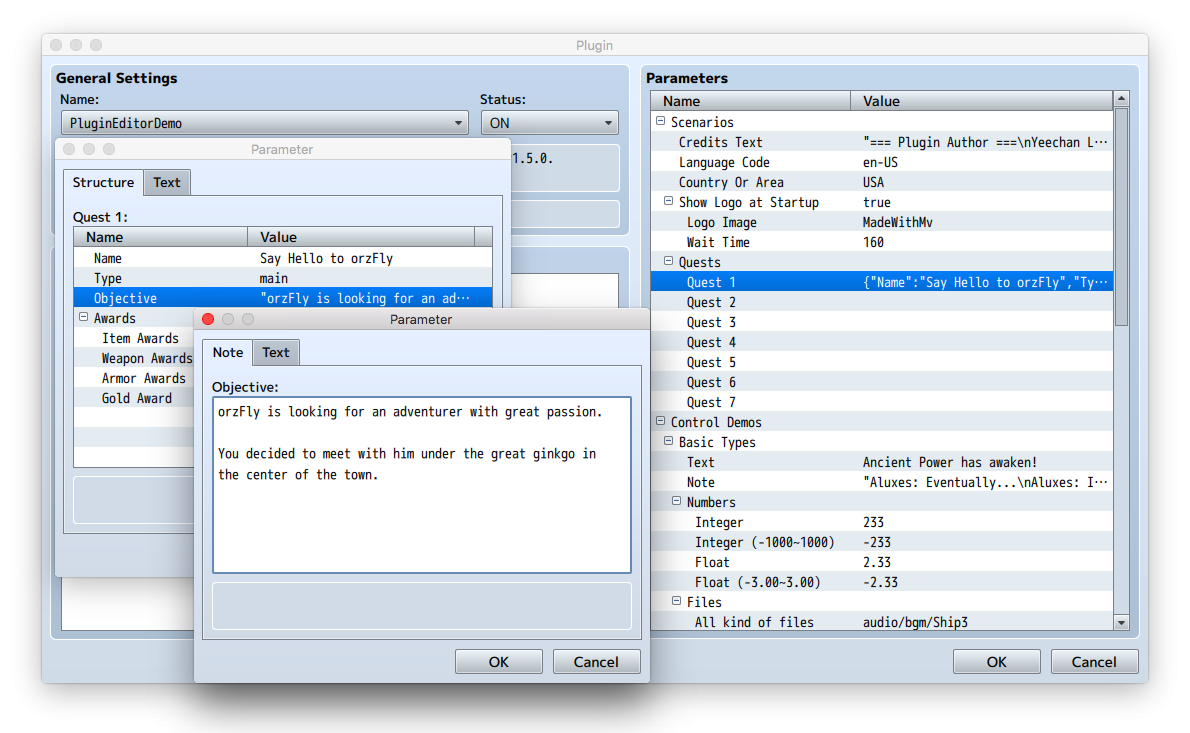The image size is (1190, 733).
Task: Collapse the Scenarios tree group
Action: [x=660, y=121]
